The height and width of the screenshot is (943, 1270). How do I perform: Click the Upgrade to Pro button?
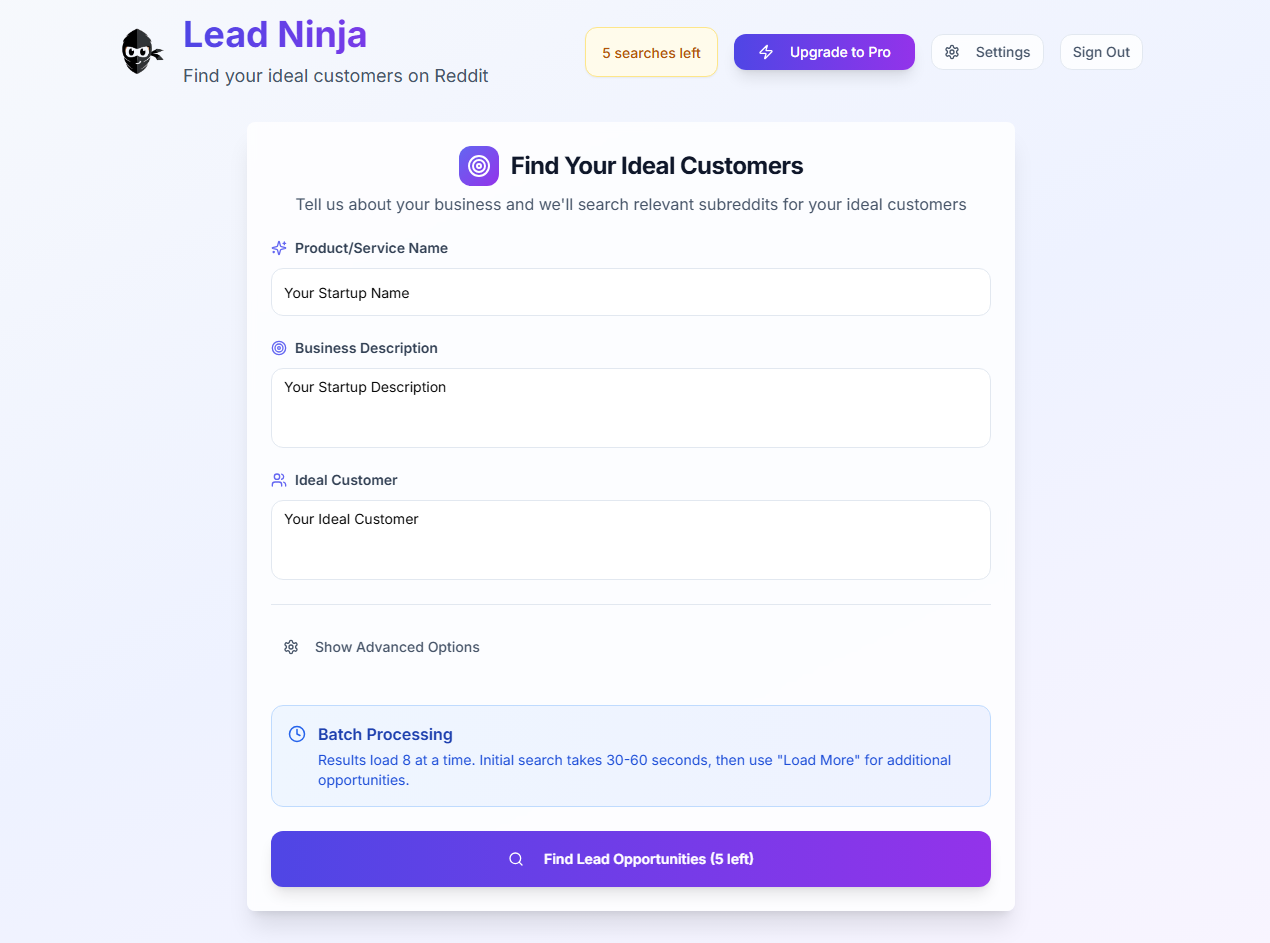click(x=824, y=51)
